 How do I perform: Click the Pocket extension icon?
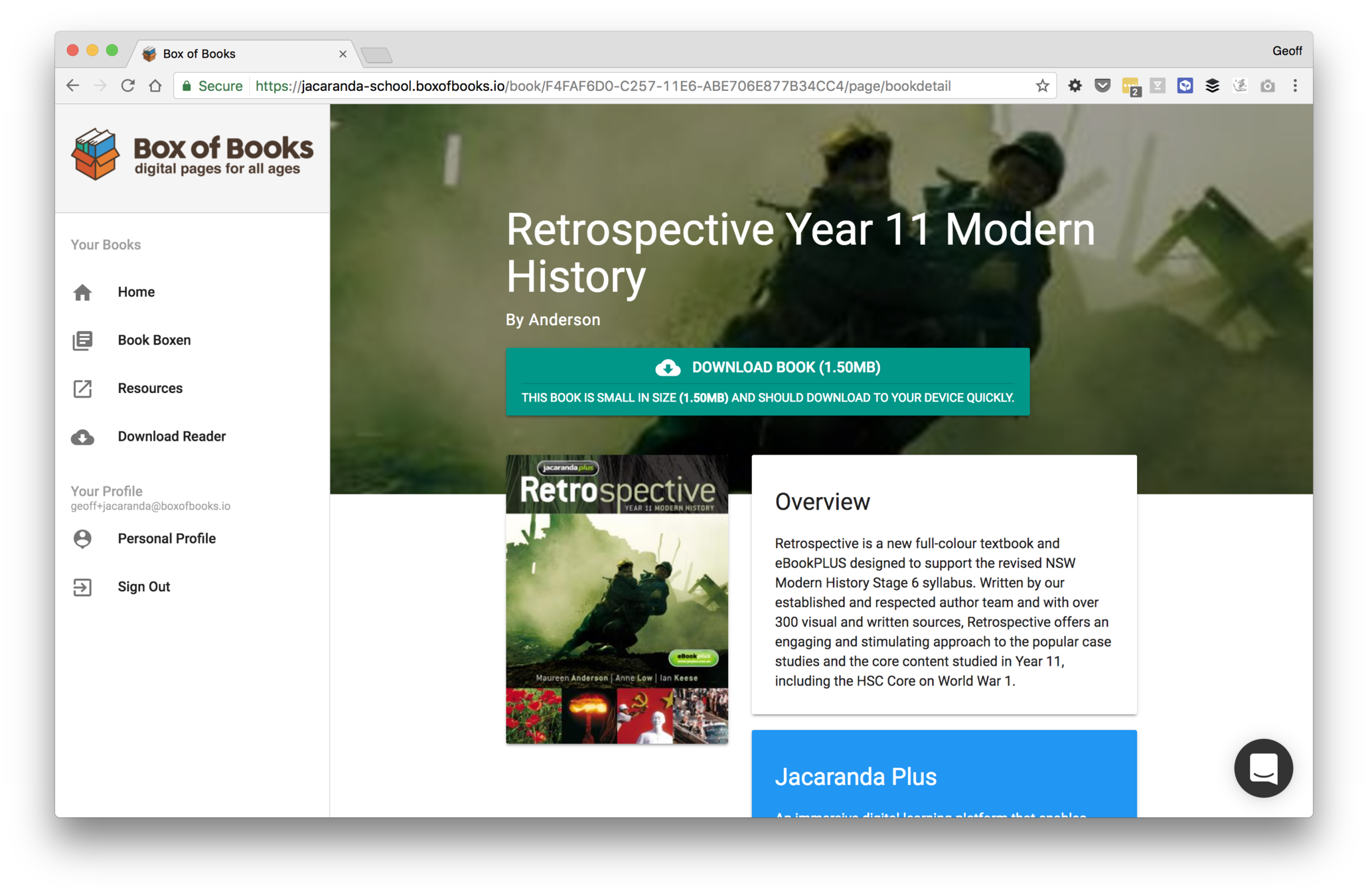(x=1102, y=86)
